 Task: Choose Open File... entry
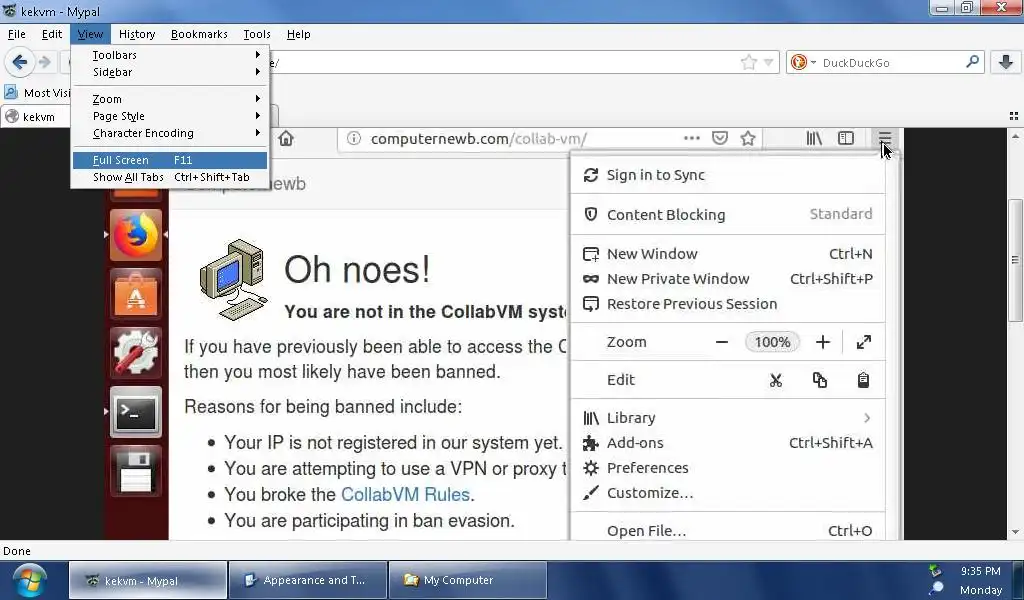tap(728, 531)
